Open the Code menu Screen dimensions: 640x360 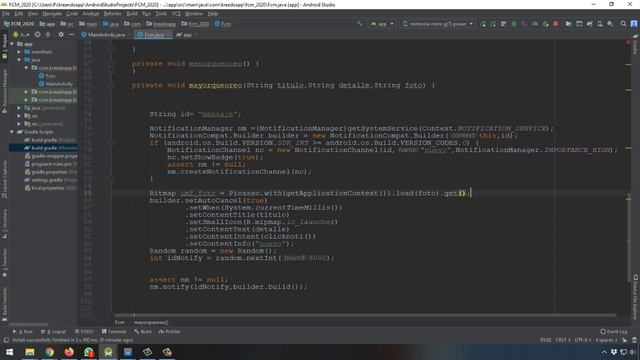(72, 14)
